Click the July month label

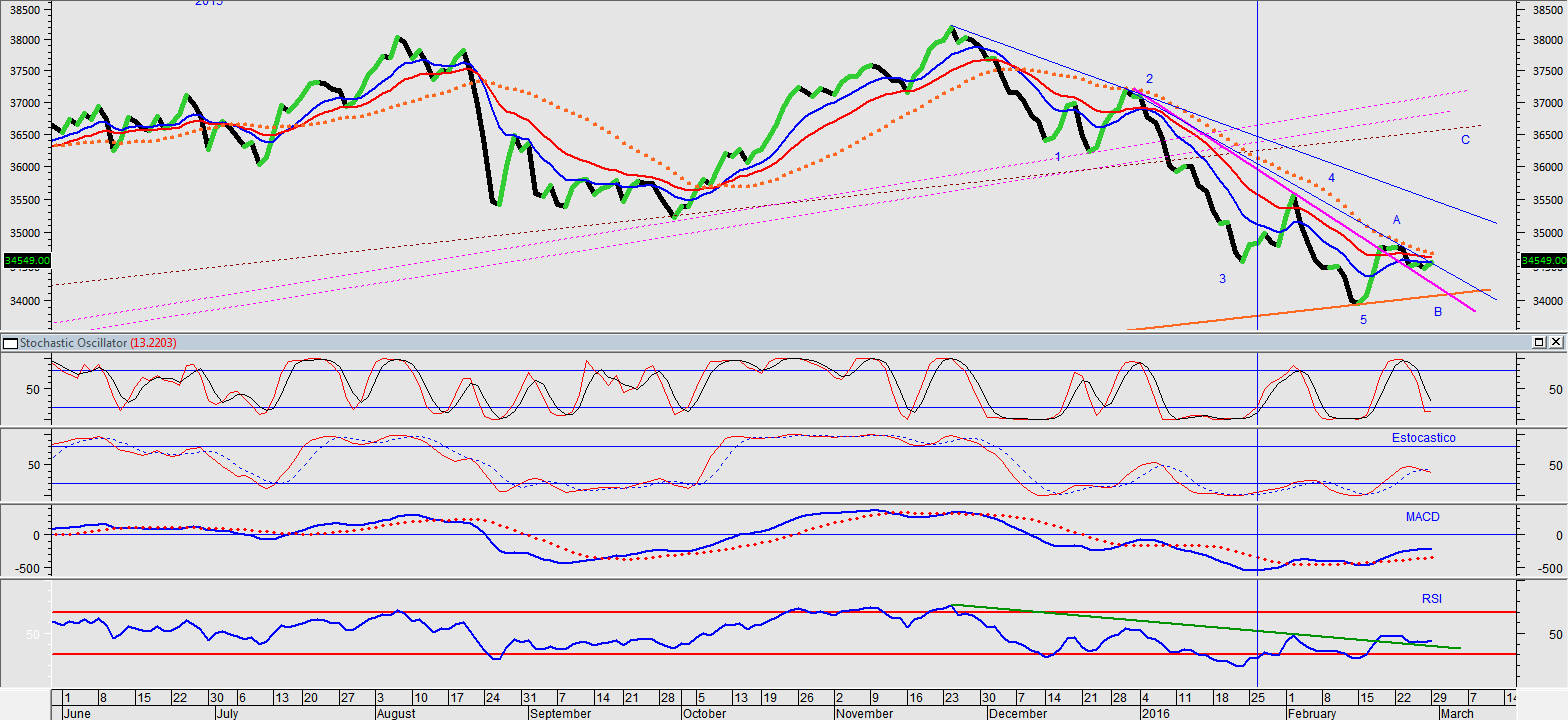point(227,713)
